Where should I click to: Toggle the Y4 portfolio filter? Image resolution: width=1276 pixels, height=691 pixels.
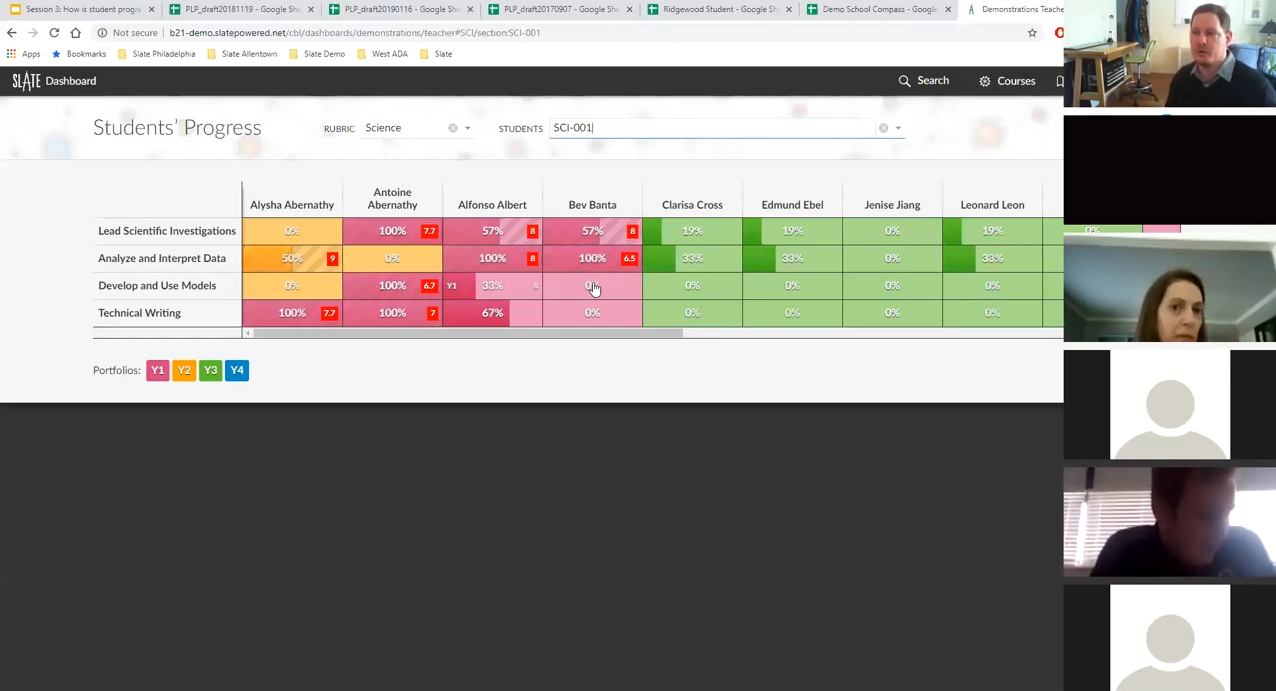[237, 370]
